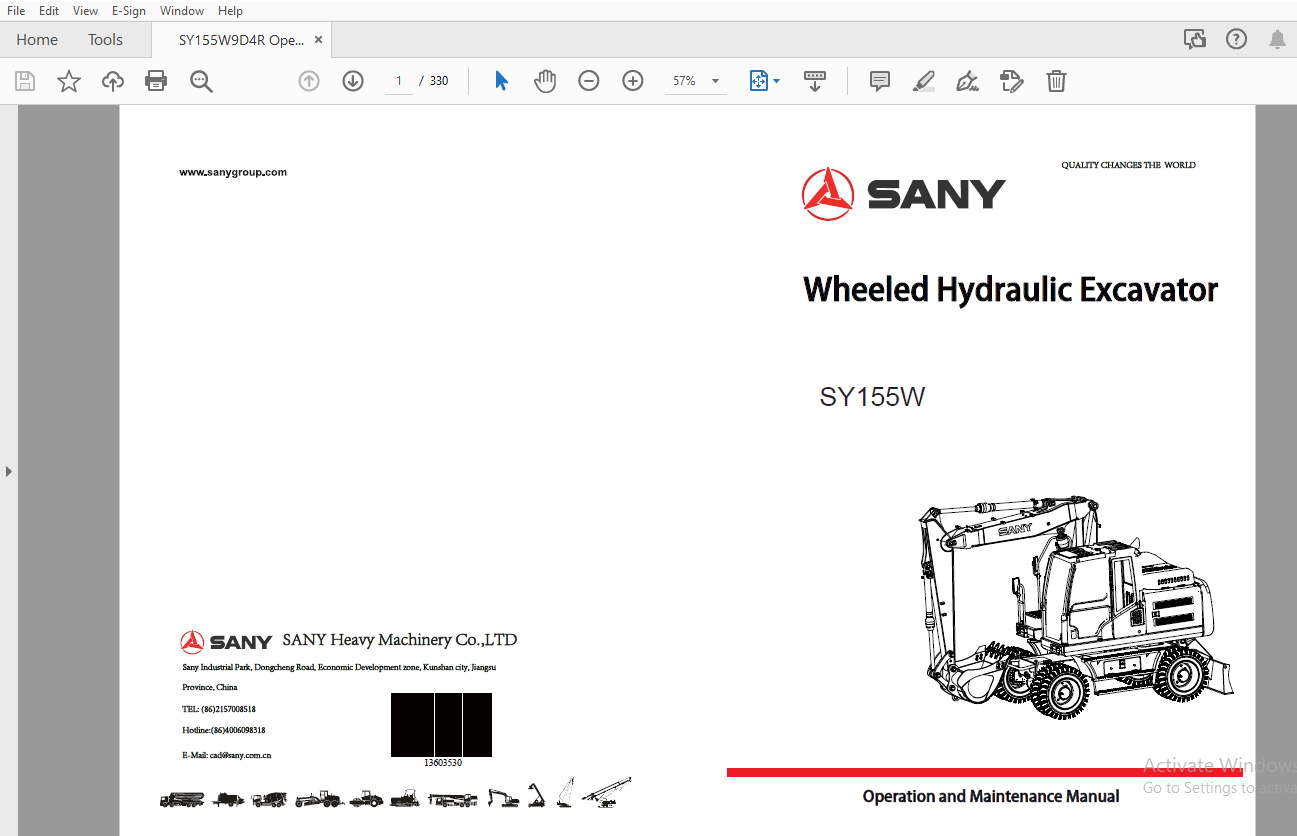
Task: Click the www.sanygroup.com link text
Action: pyautogui.click(x=233, y=172)
